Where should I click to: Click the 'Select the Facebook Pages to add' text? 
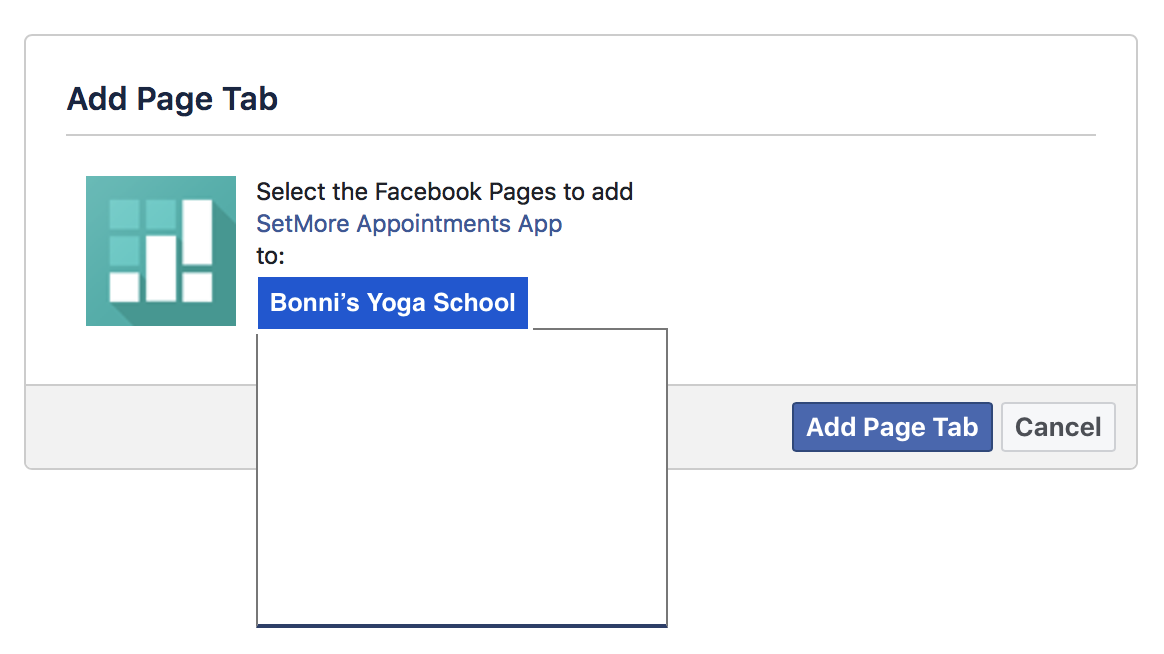445,192
